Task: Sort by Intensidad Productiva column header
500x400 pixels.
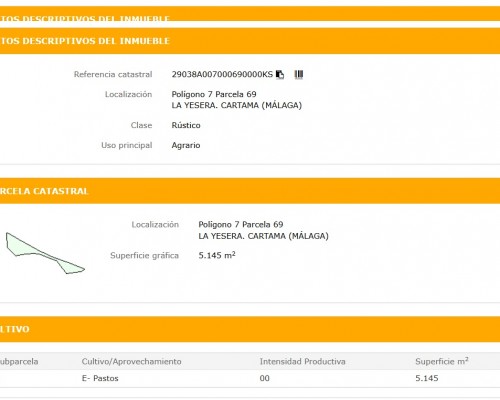Action: point(302,362)
